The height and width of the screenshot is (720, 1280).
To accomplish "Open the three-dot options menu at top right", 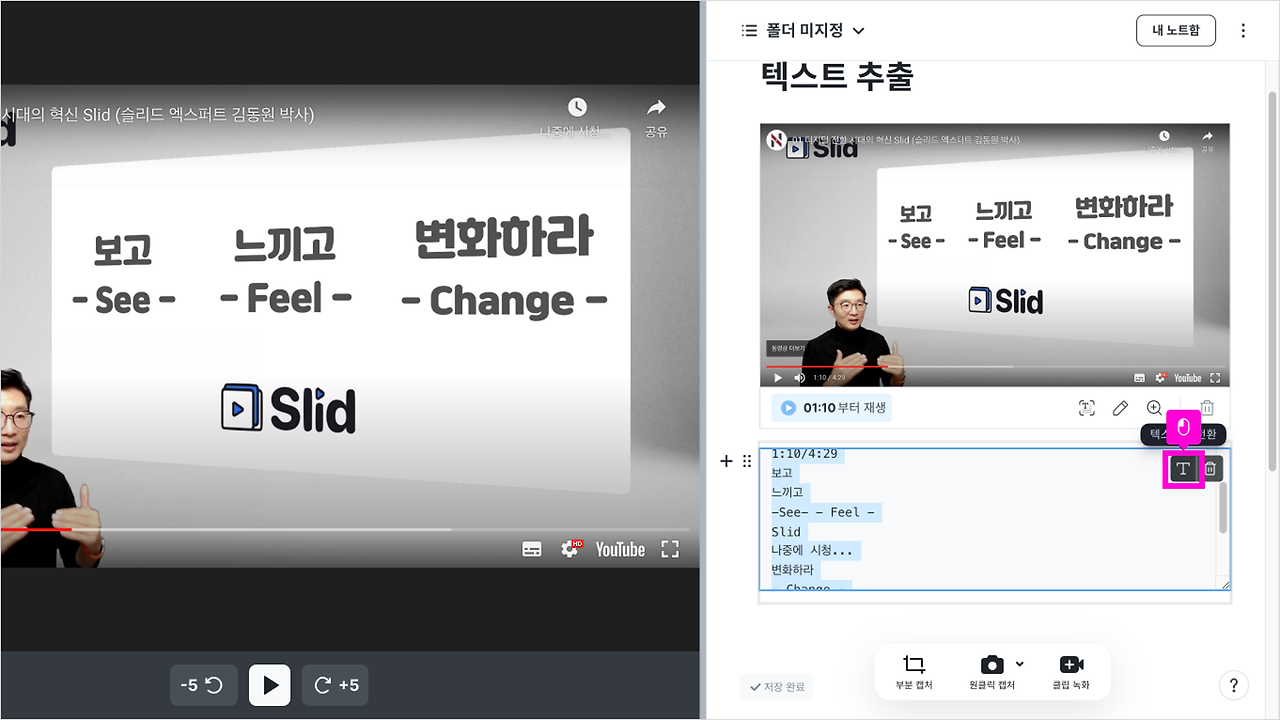I will coord(1243,30).
